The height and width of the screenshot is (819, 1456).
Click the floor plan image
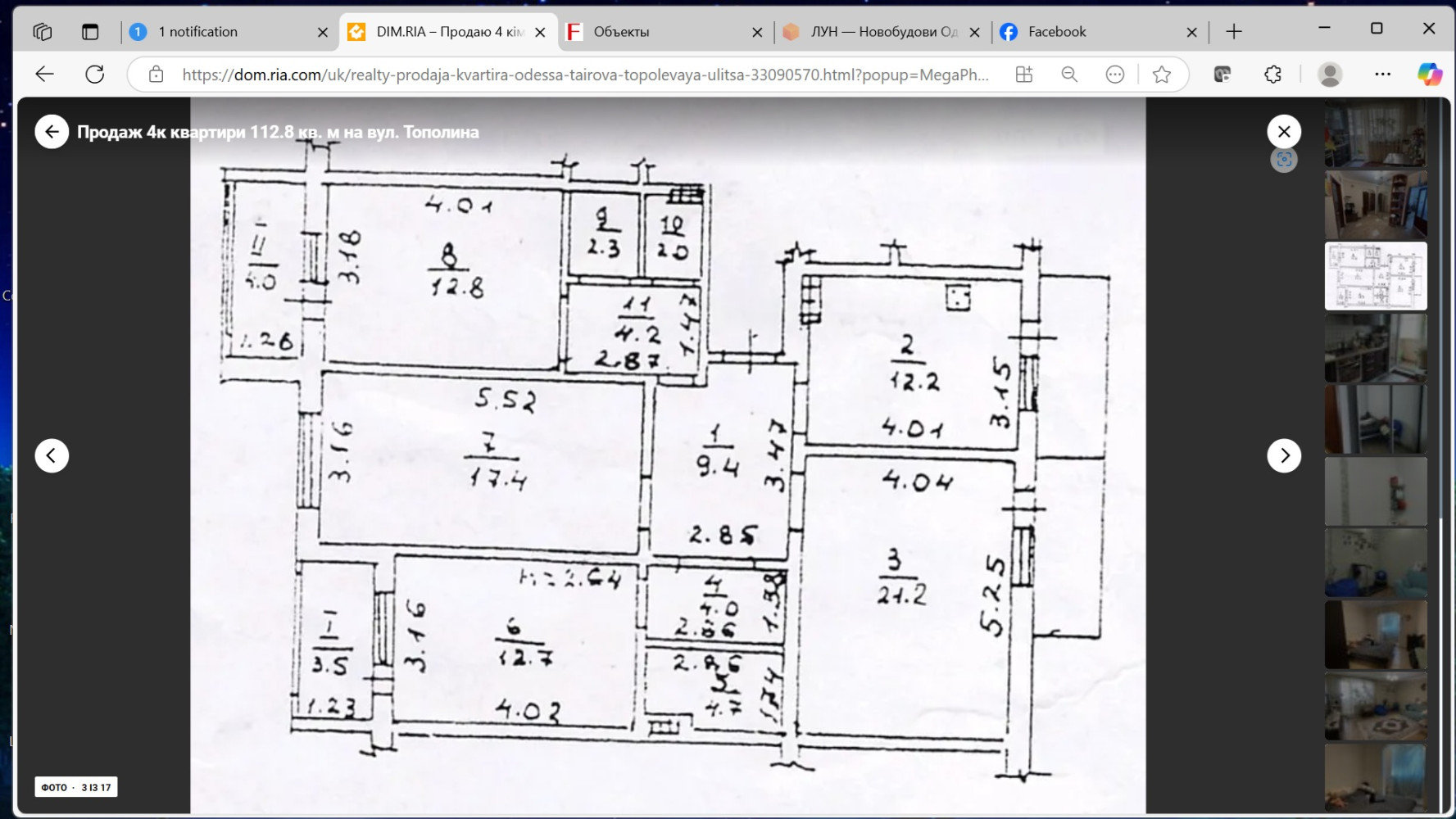pos(668,455)
